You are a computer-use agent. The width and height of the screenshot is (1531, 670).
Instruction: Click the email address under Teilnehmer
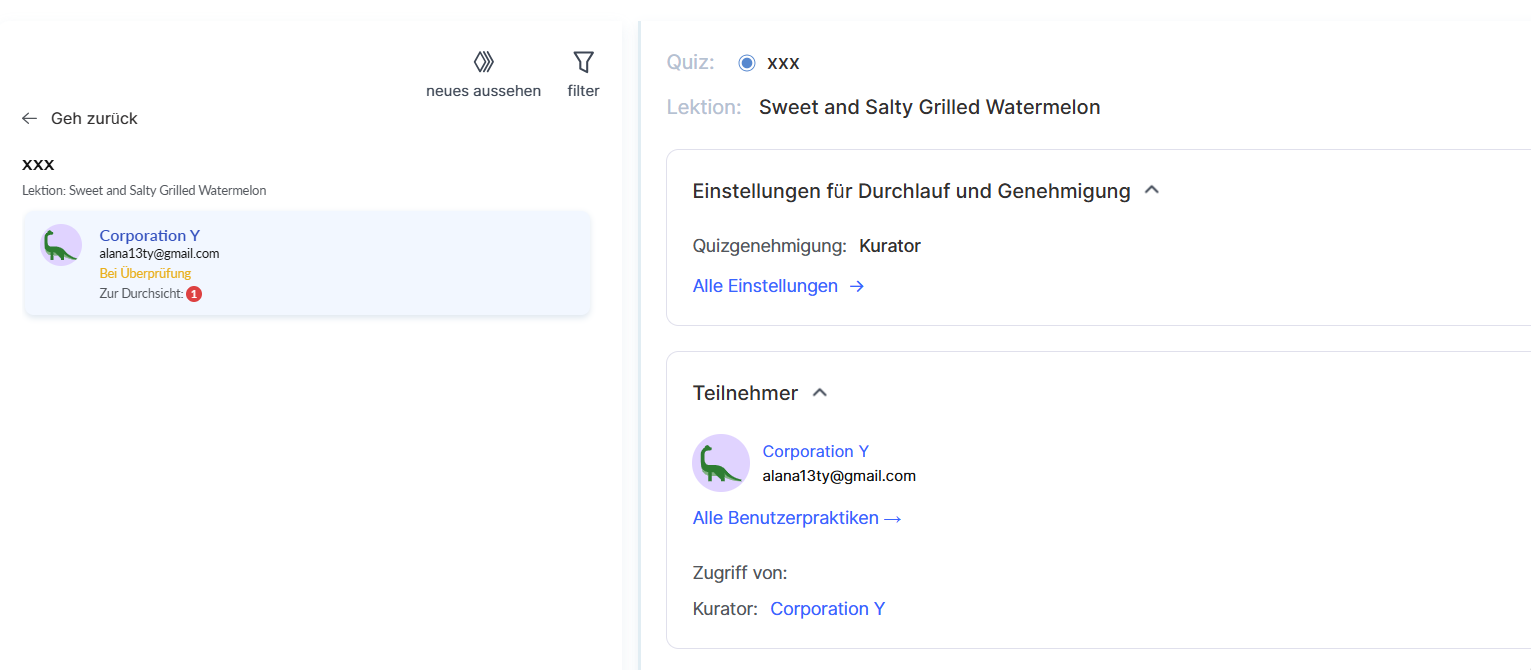pyautogui.click(x=839, y=476)
